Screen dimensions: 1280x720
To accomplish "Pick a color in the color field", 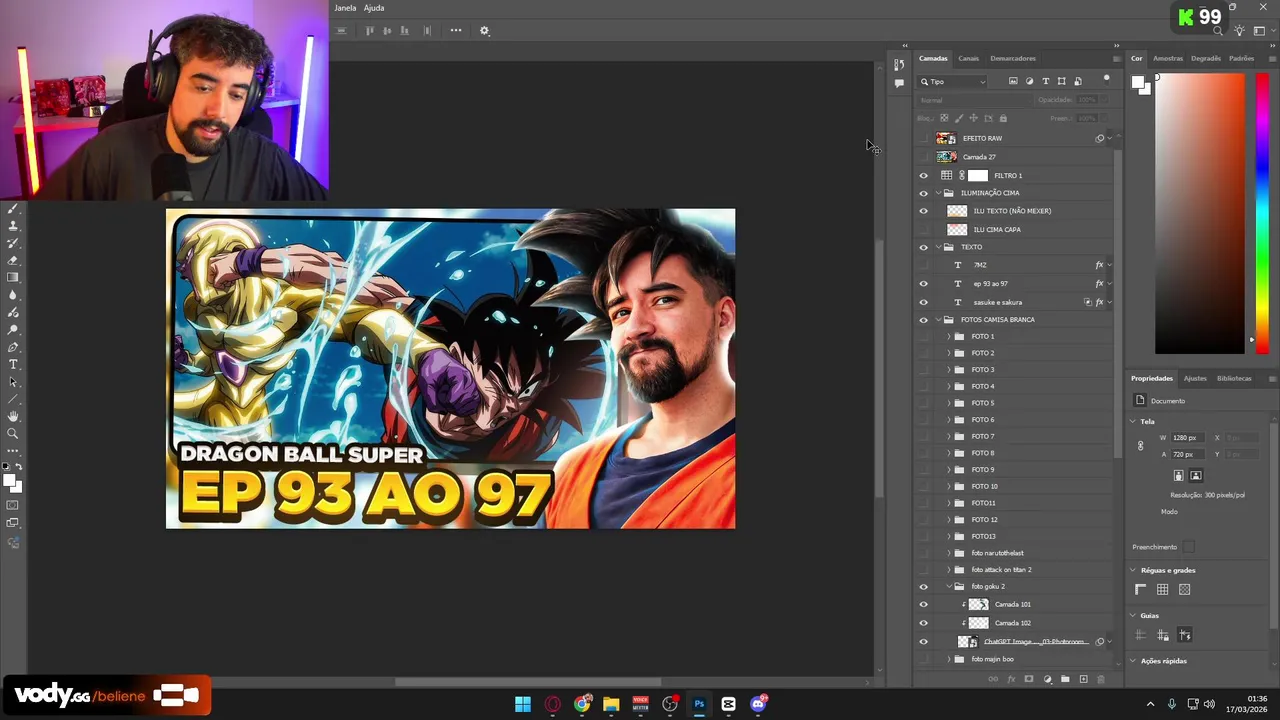I will pyautogui.click(x=1200, y=213).
